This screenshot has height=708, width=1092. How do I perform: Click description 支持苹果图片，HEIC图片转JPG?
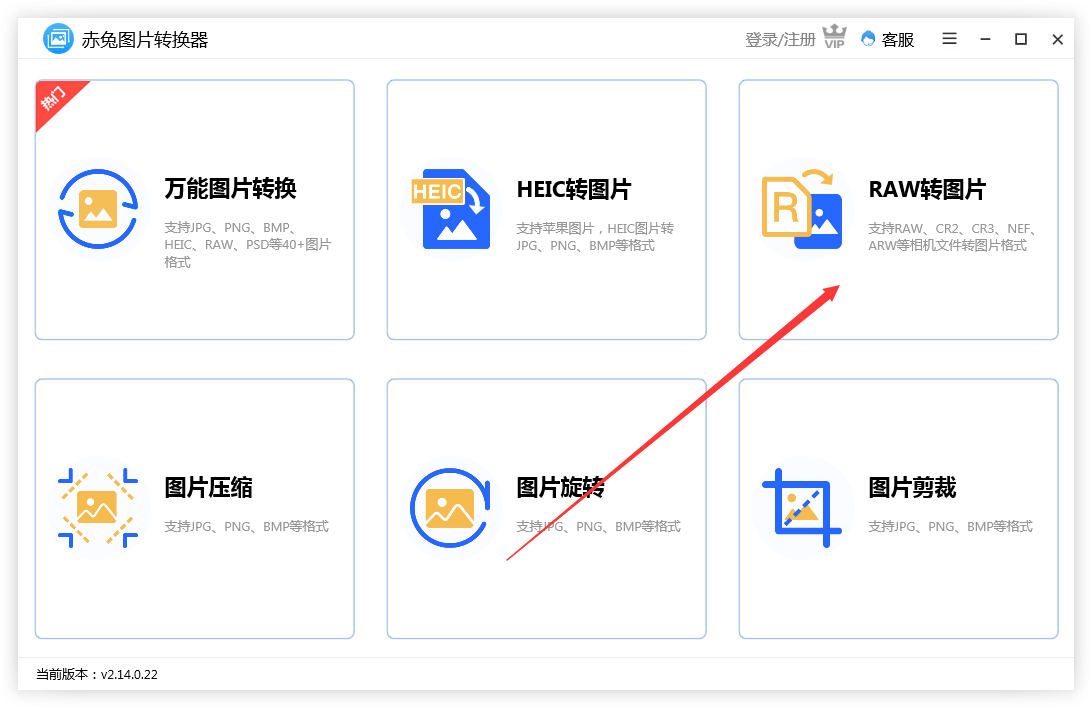595,237
